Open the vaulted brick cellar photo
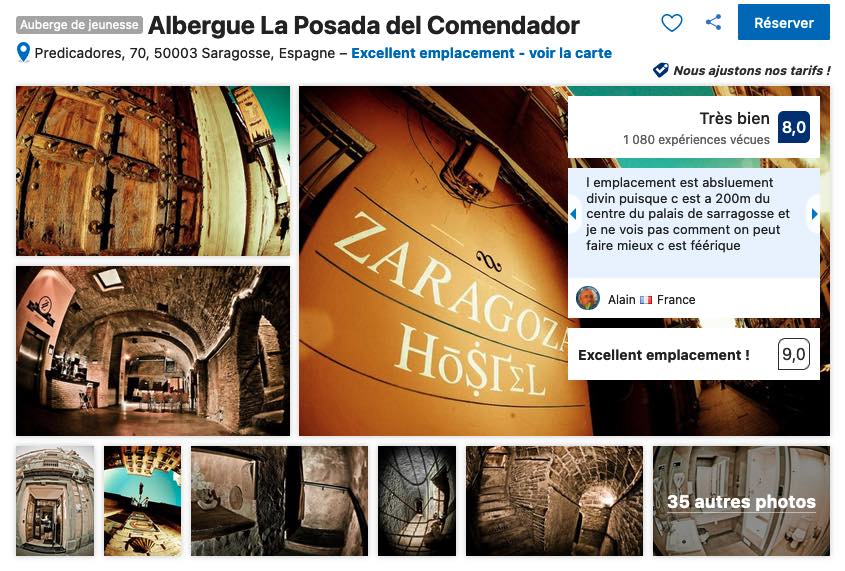845x571 pixels. pyautogui.click(x=153, y=351)
